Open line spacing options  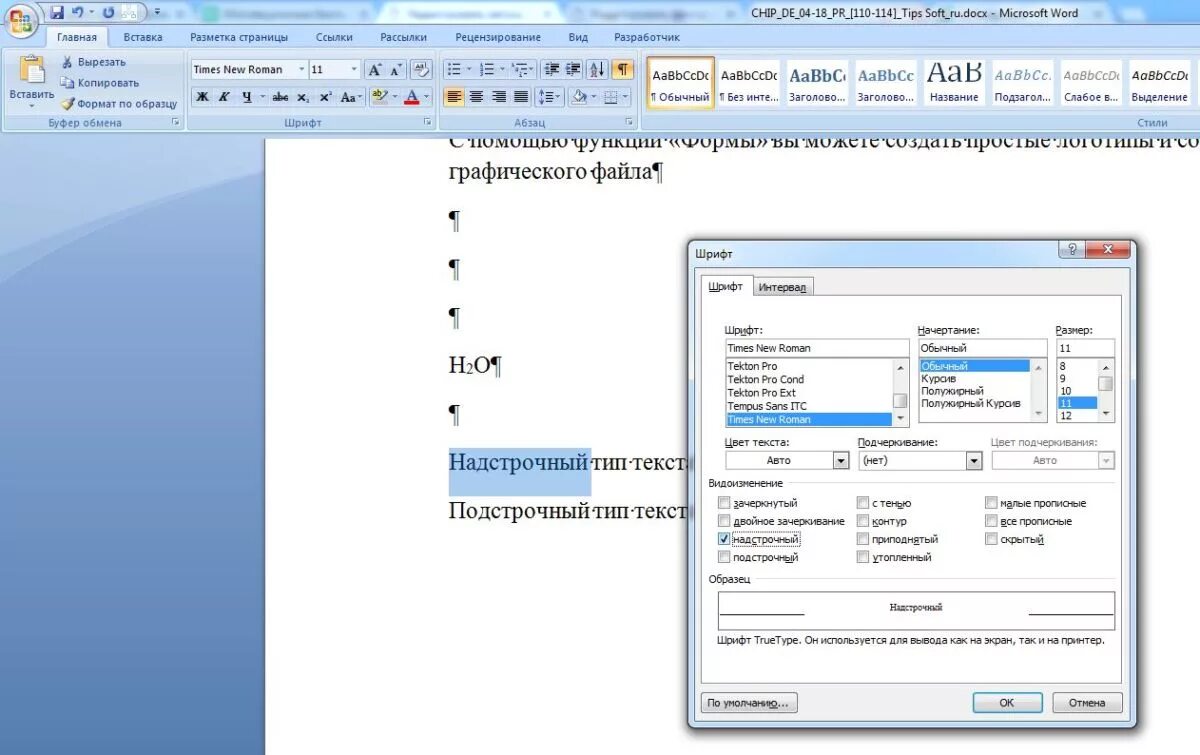pos(549,97)
